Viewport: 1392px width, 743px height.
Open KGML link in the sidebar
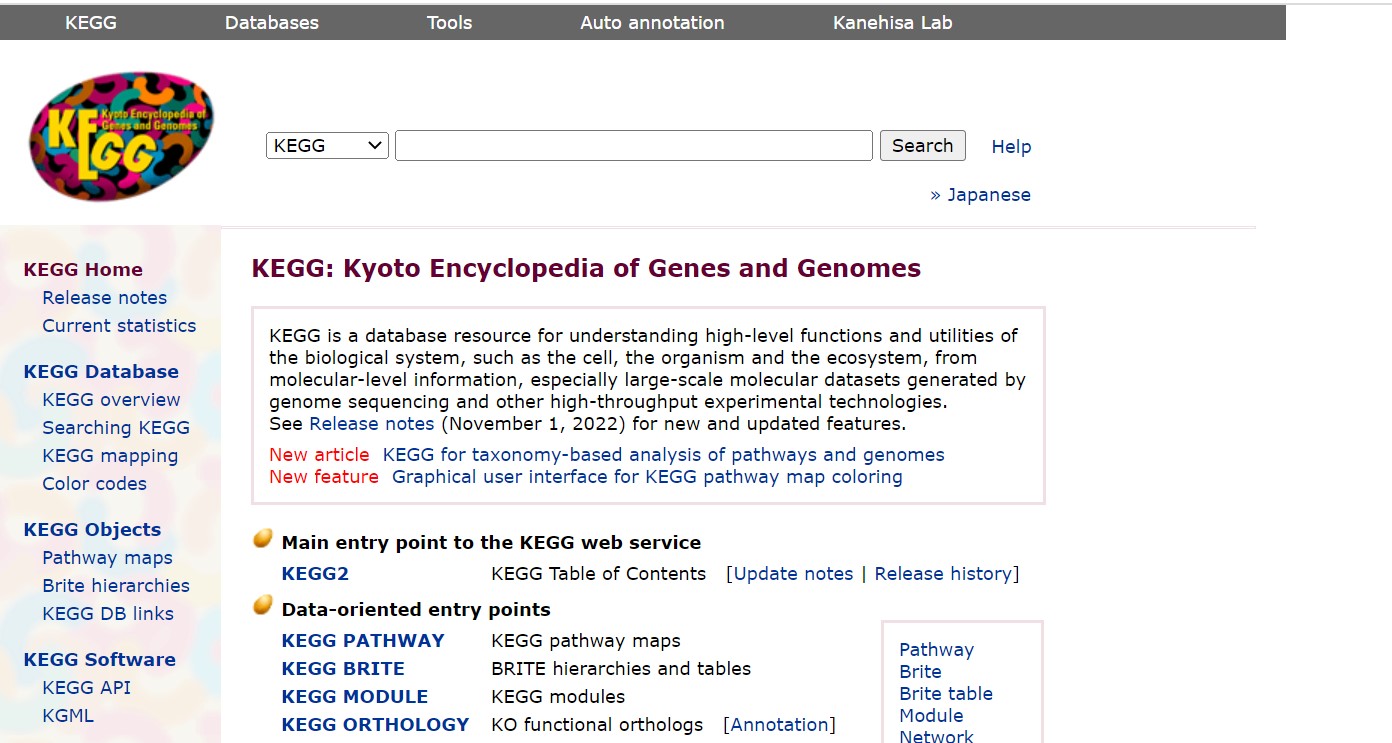(68, 716)
